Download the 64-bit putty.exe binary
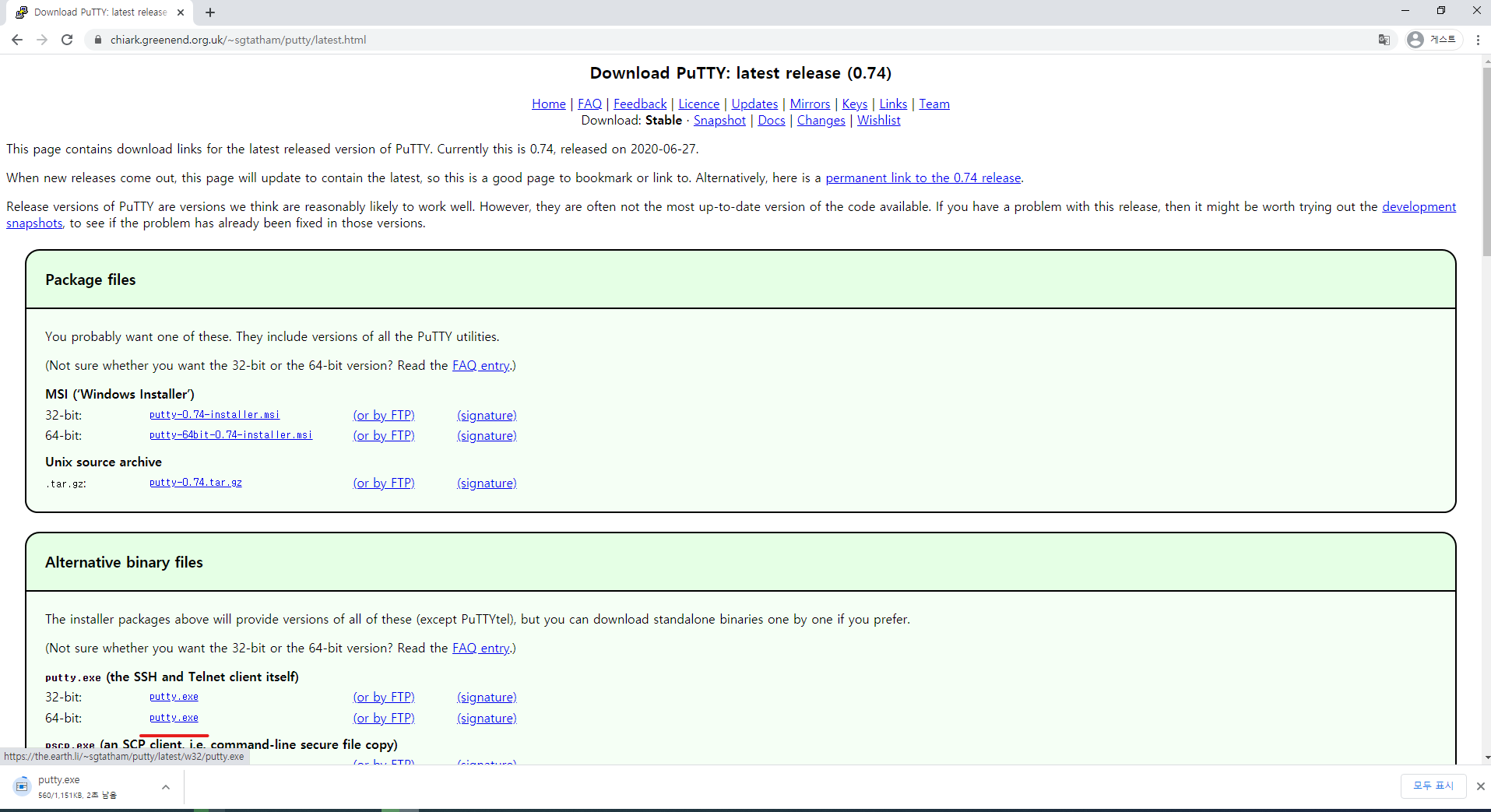This screenshot has height=812, width=1491. 174,718
